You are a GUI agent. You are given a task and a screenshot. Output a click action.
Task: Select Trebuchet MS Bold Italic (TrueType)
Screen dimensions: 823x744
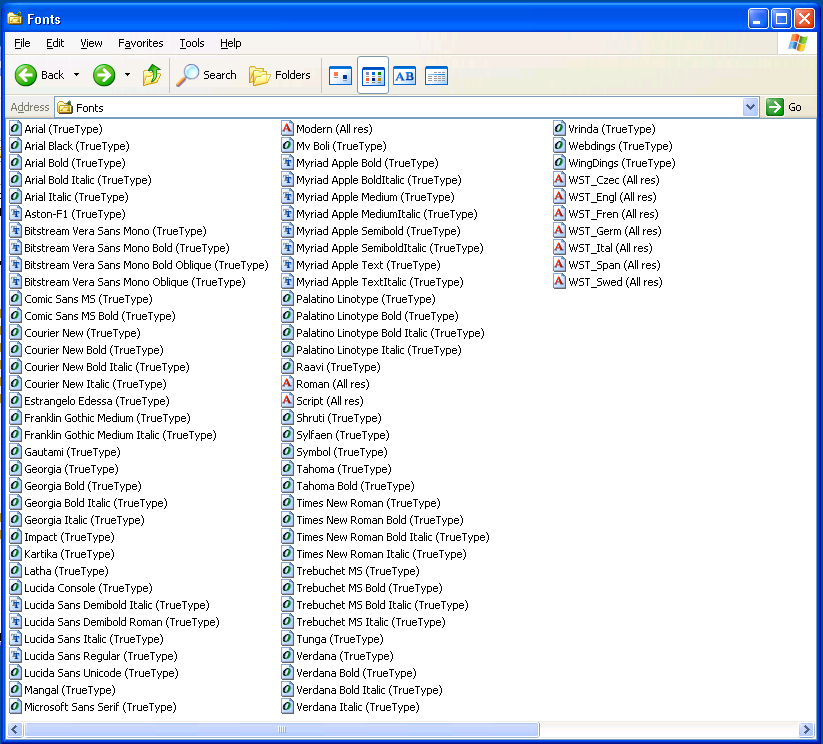[382, 605]
